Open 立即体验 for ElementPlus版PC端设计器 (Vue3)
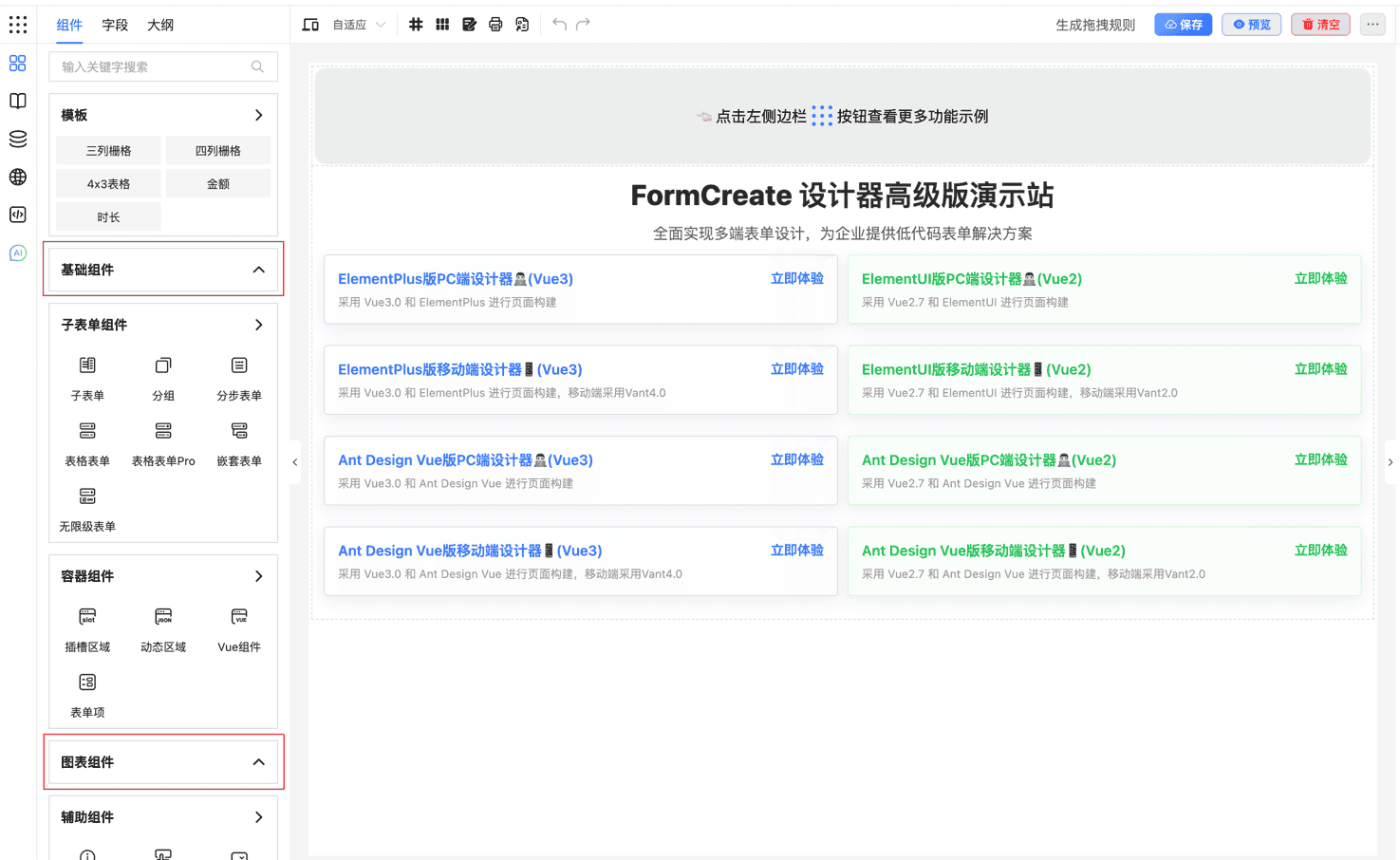The height and width of the screenshot is (860, 1400). (797, 278)
